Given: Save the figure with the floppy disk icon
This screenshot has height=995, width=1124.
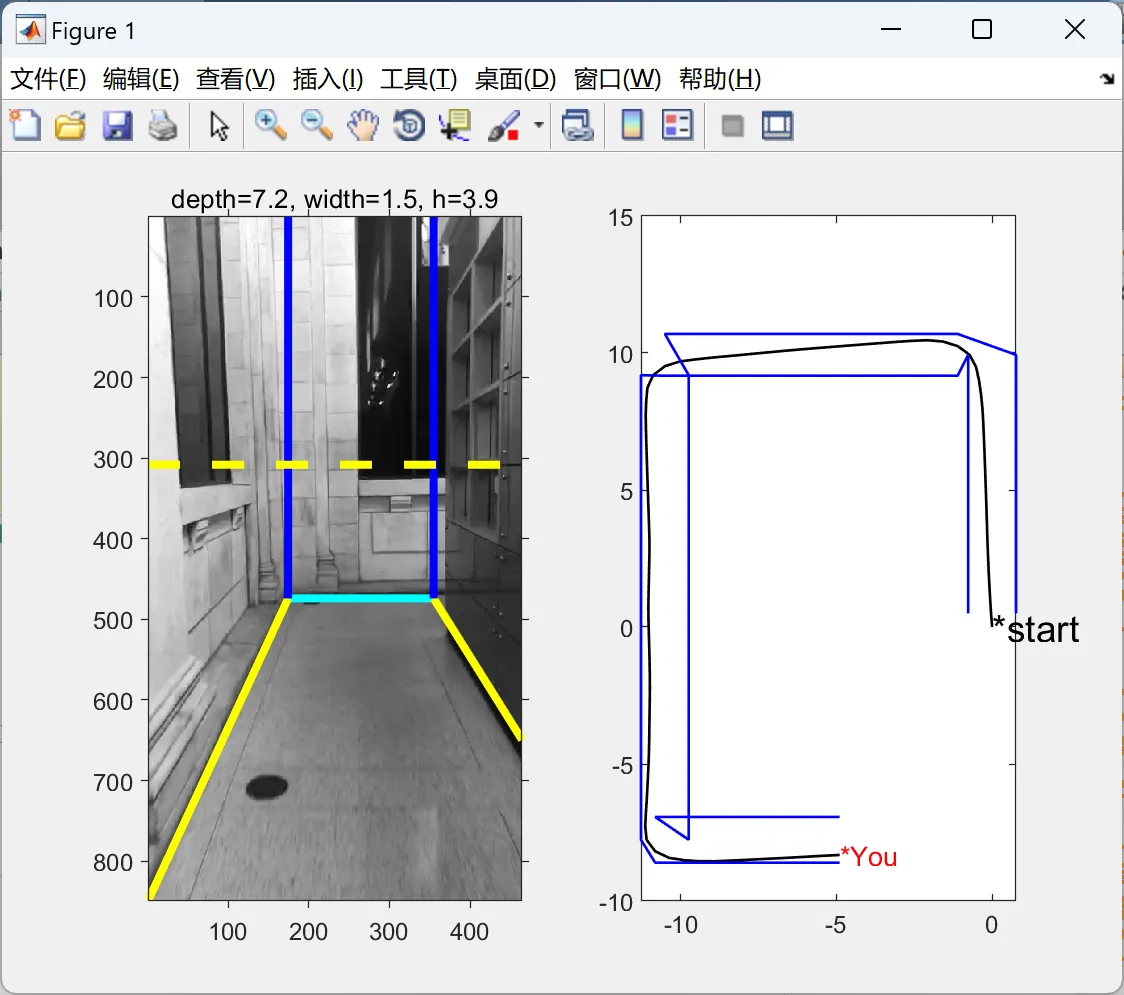Looking at the screenshot, I should click(x=117, y=125).
